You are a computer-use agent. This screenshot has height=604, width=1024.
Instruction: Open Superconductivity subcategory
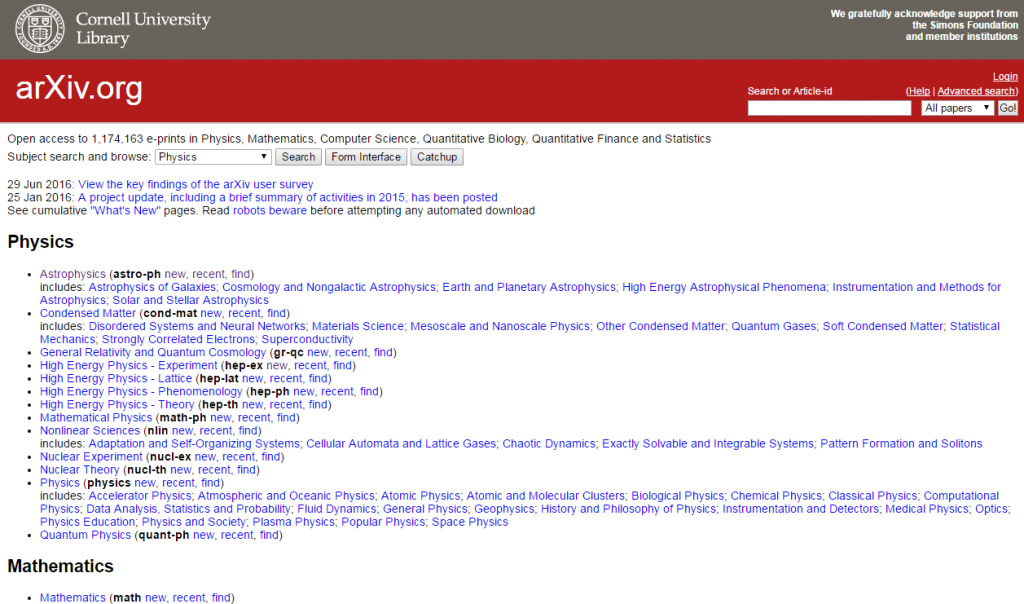[x=307, y=339]
